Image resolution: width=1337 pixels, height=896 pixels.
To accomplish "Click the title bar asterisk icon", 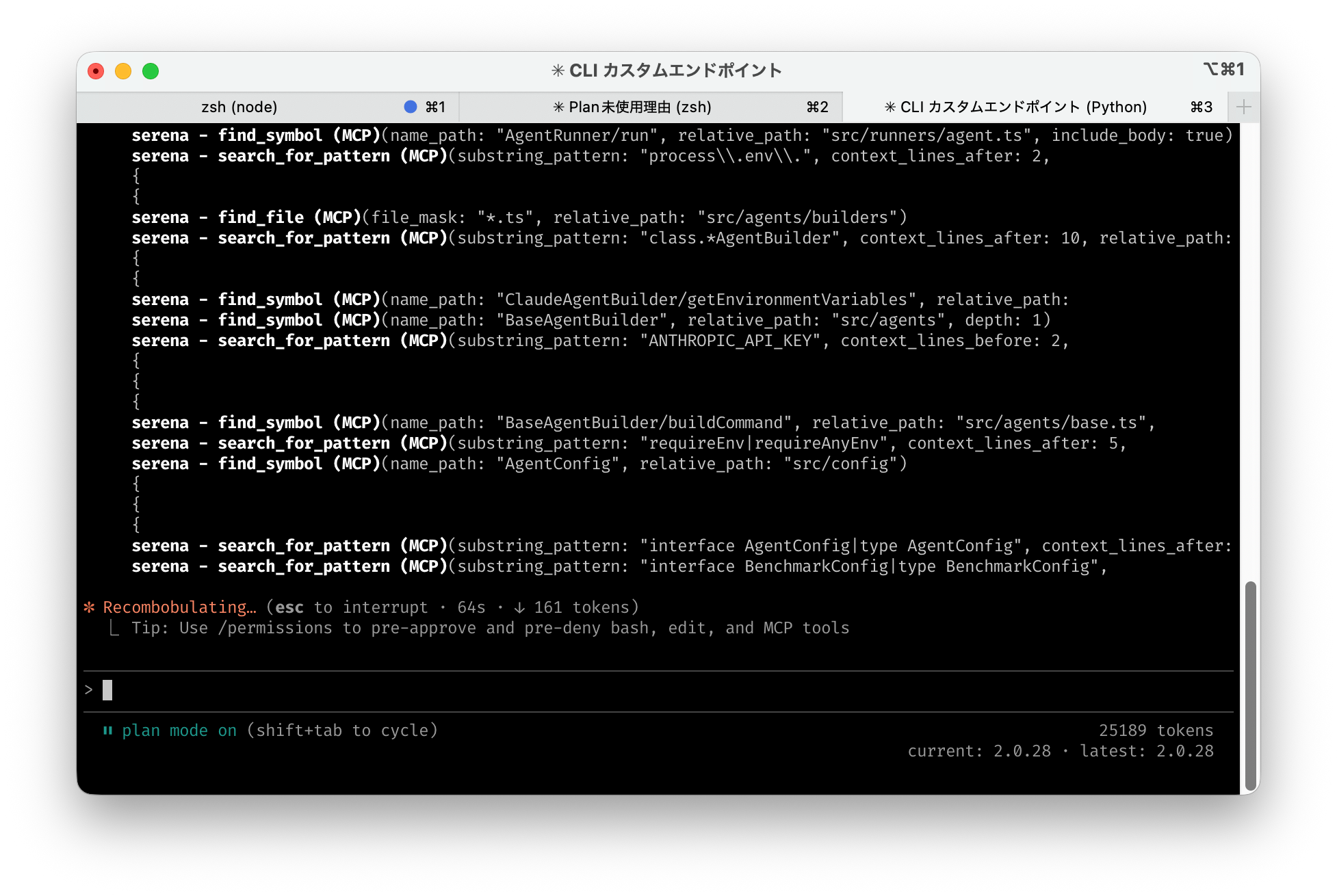I will [558, 70].
